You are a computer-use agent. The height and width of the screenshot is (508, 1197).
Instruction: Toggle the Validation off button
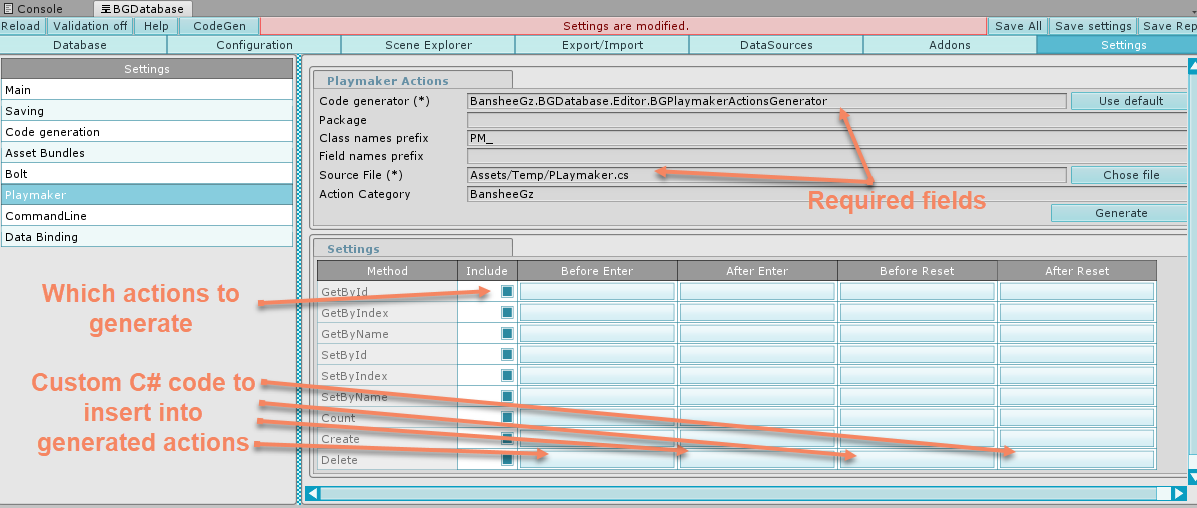tap(90, 26)
